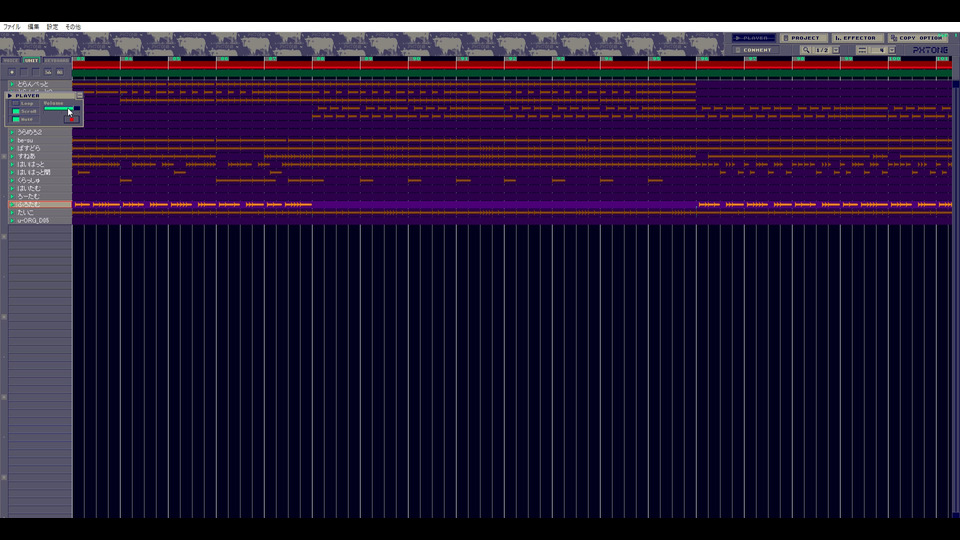
Task: Click the first unit toolbar button with dot
Action: tap(12, 72)
